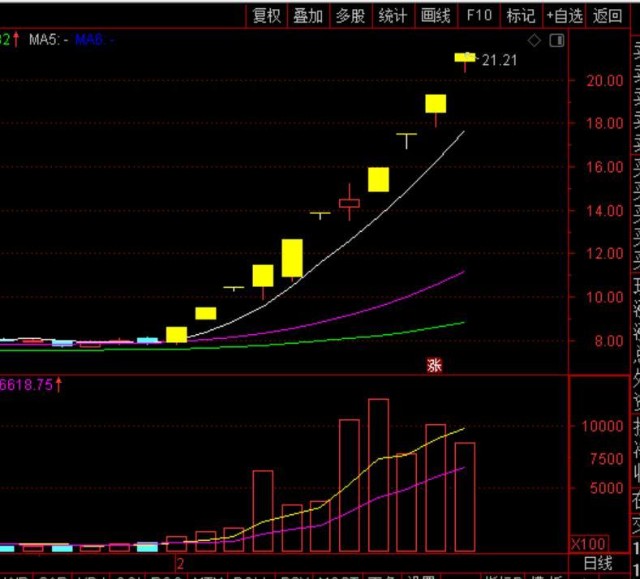
Task: Open the 叠加 overlay option
Action: [x=308, y=15]
